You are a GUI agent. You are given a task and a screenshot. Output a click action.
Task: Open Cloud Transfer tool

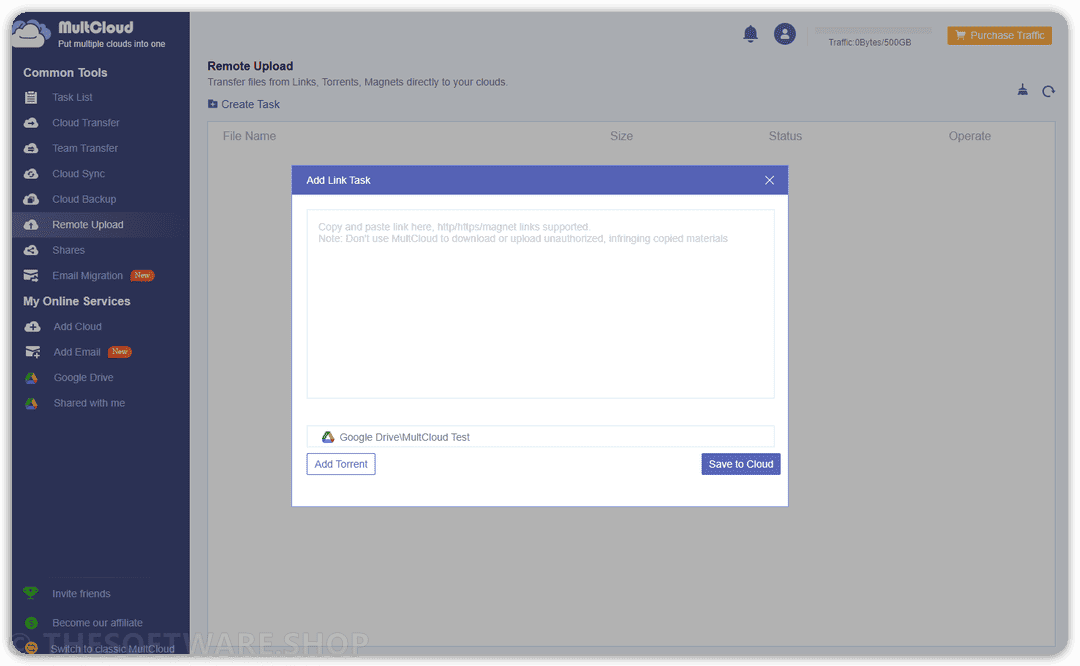(86, 123)
